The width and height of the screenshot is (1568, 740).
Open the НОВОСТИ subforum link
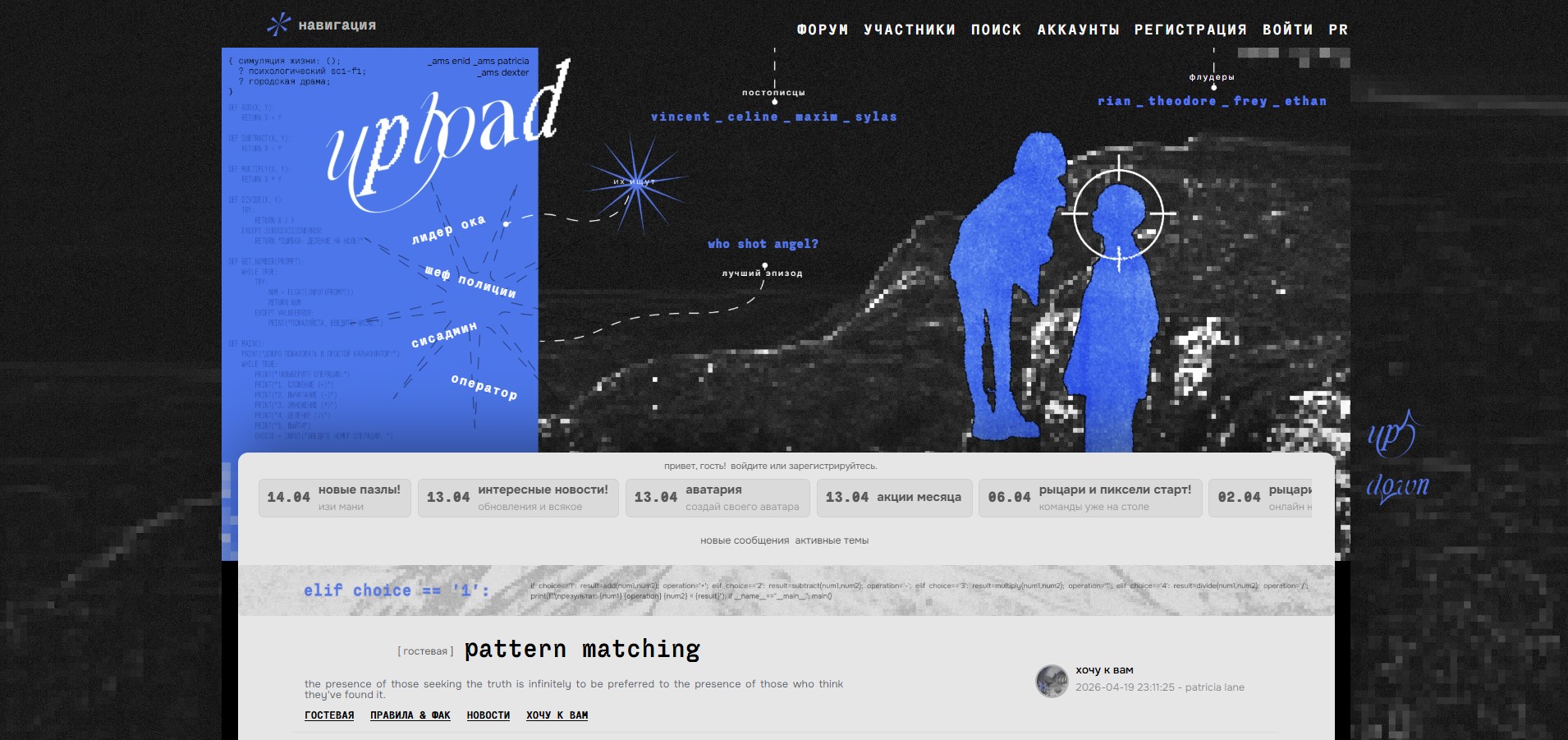coord(488,715)
